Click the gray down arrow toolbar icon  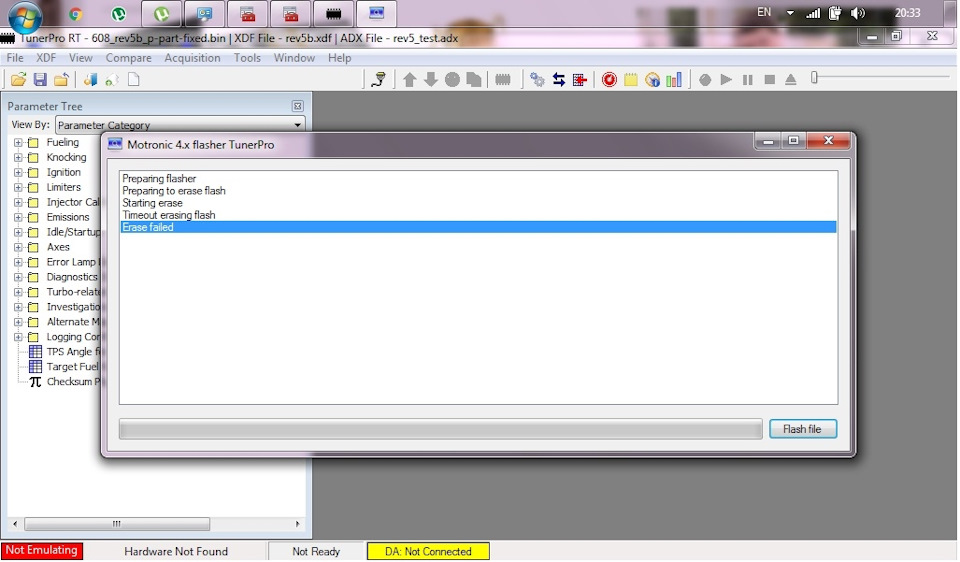[431, 80]
